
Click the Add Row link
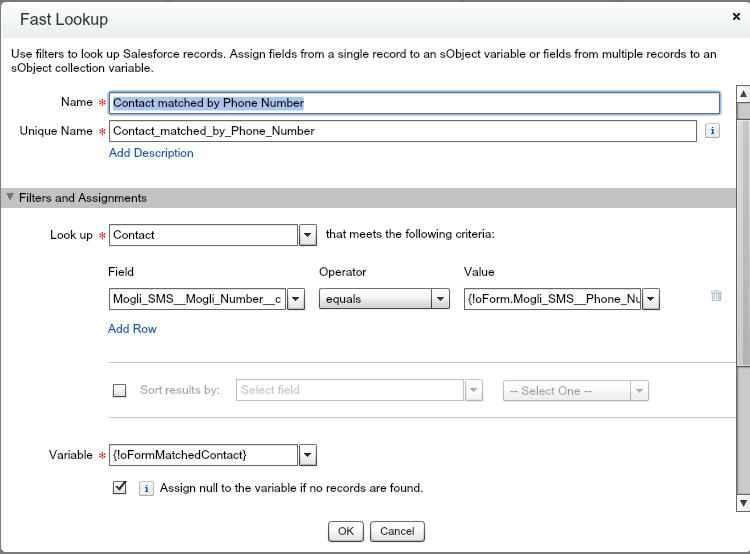coord(132,329)
